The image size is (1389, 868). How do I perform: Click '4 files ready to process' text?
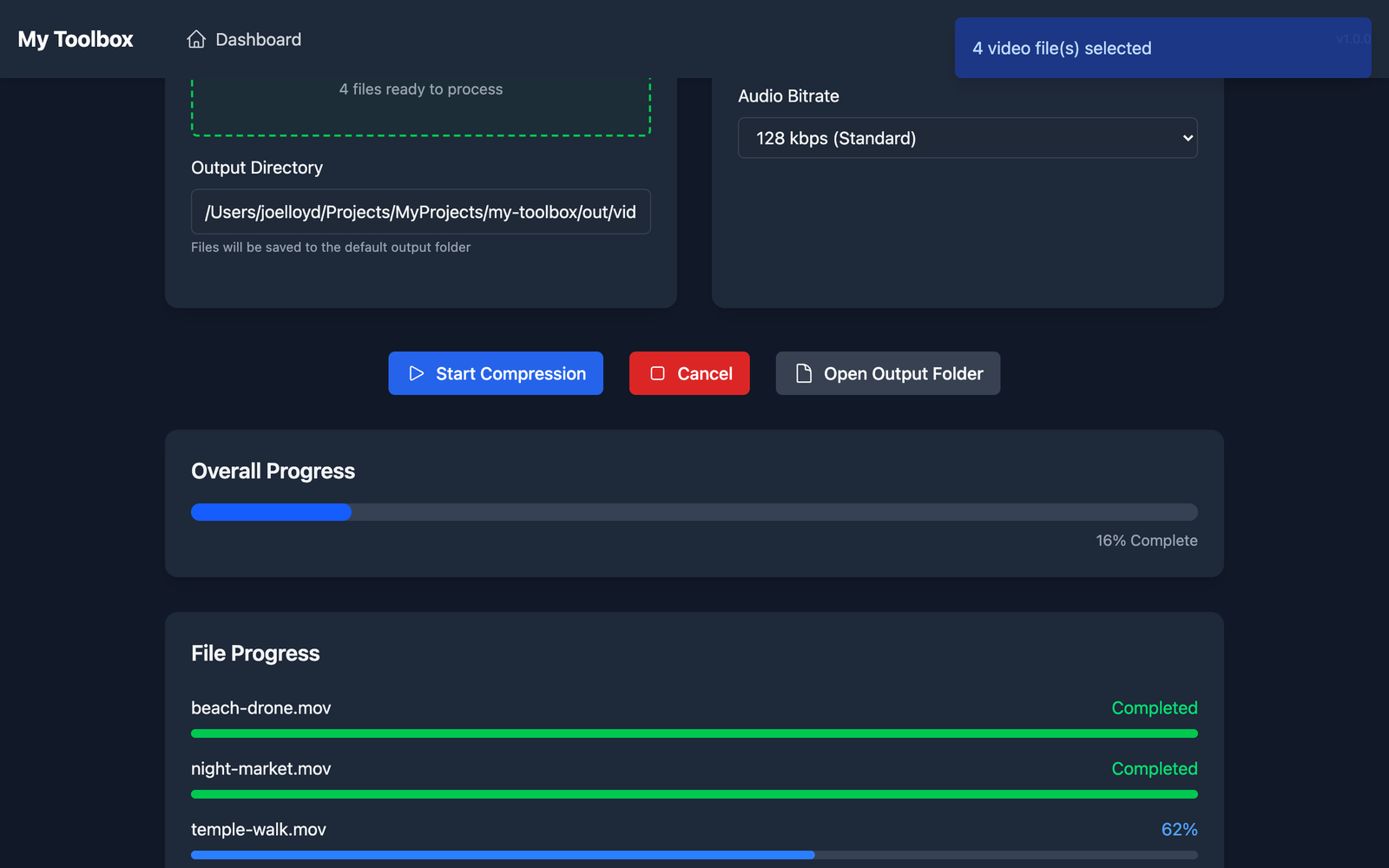click(421, 89)
